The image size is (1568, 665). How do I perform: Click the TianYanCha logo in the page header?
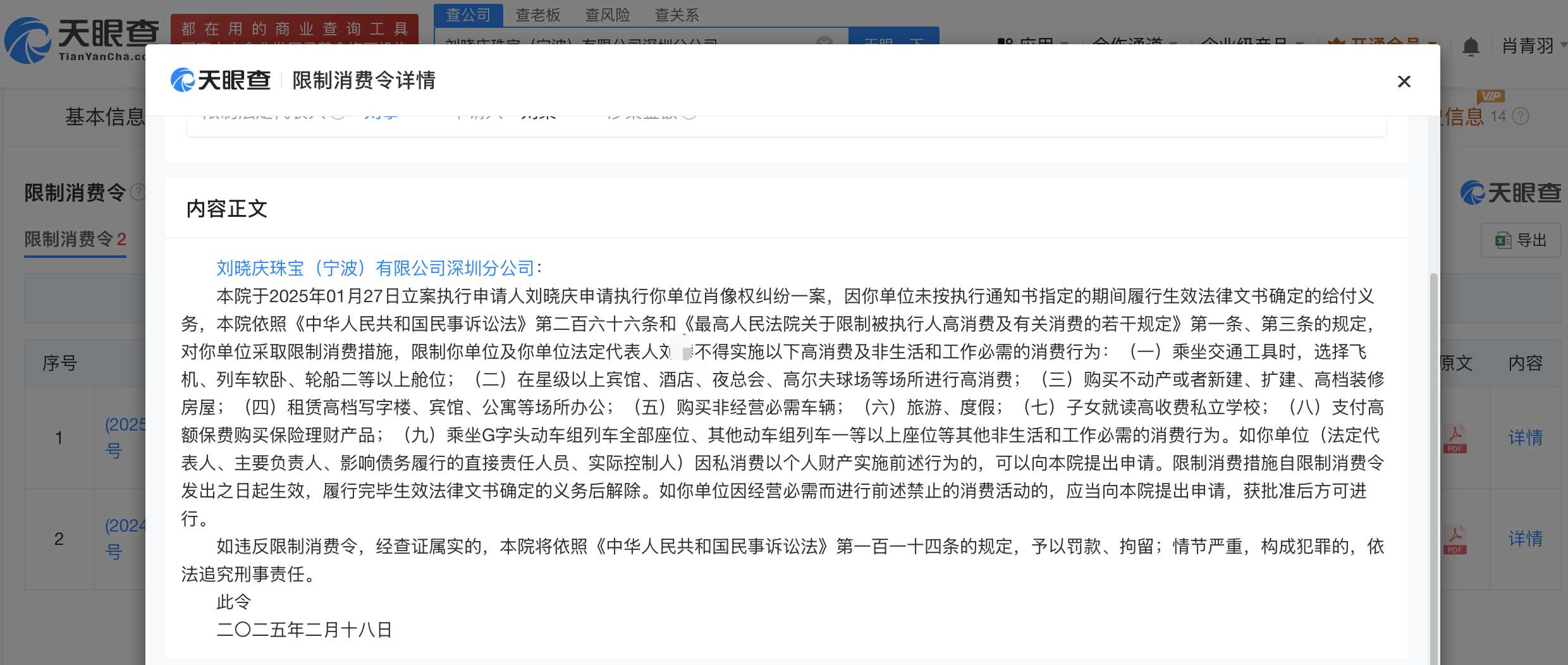click(81, 40)
